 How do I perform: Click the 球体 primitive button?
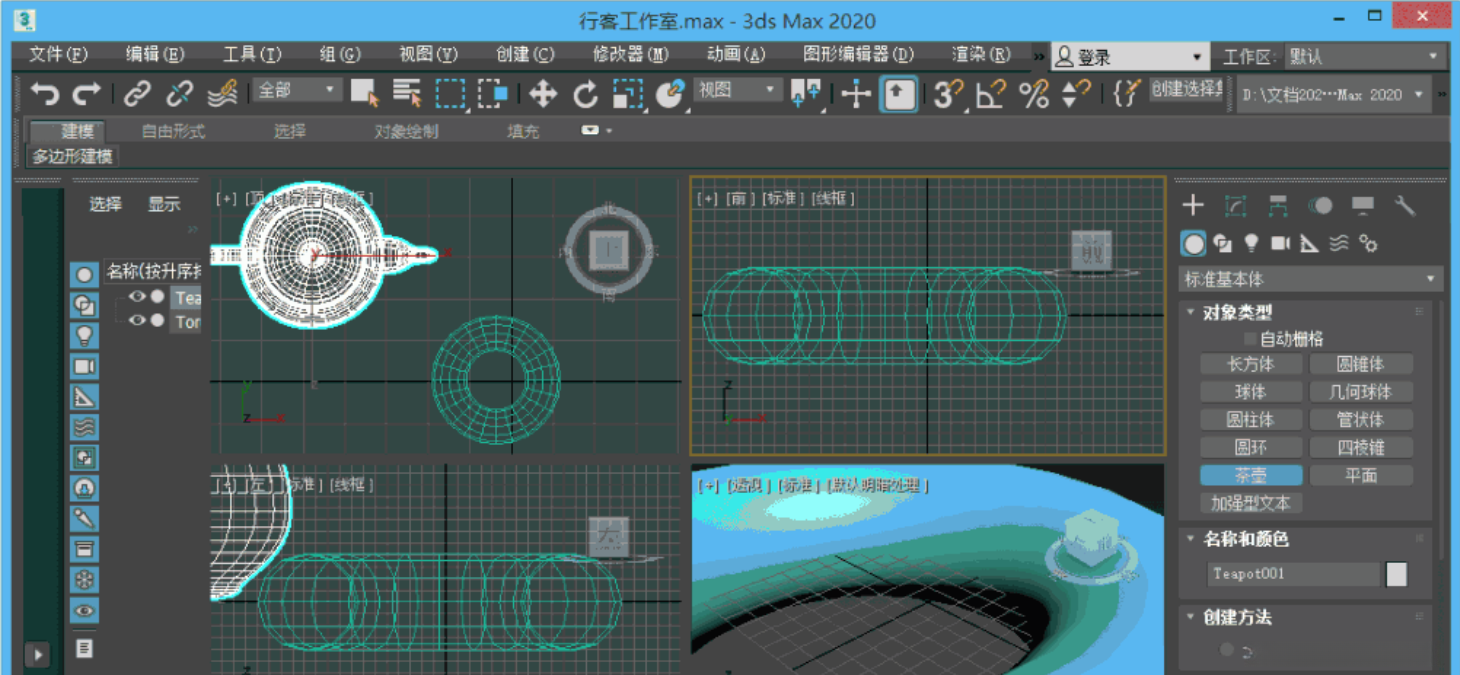(1250, 392)
